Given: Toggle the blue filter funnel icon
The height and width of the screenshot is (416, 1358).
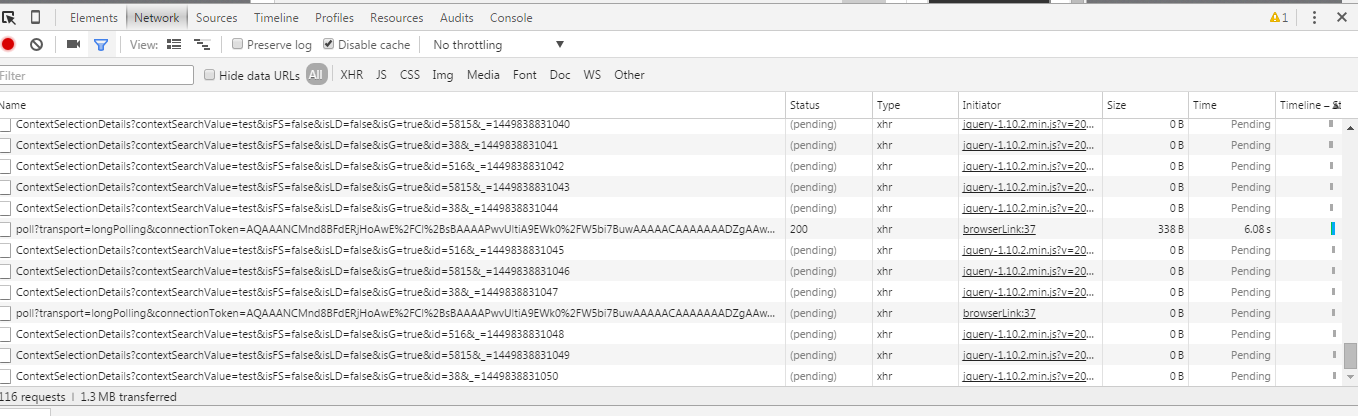Looking at the screenshot, I should [100, 44].
